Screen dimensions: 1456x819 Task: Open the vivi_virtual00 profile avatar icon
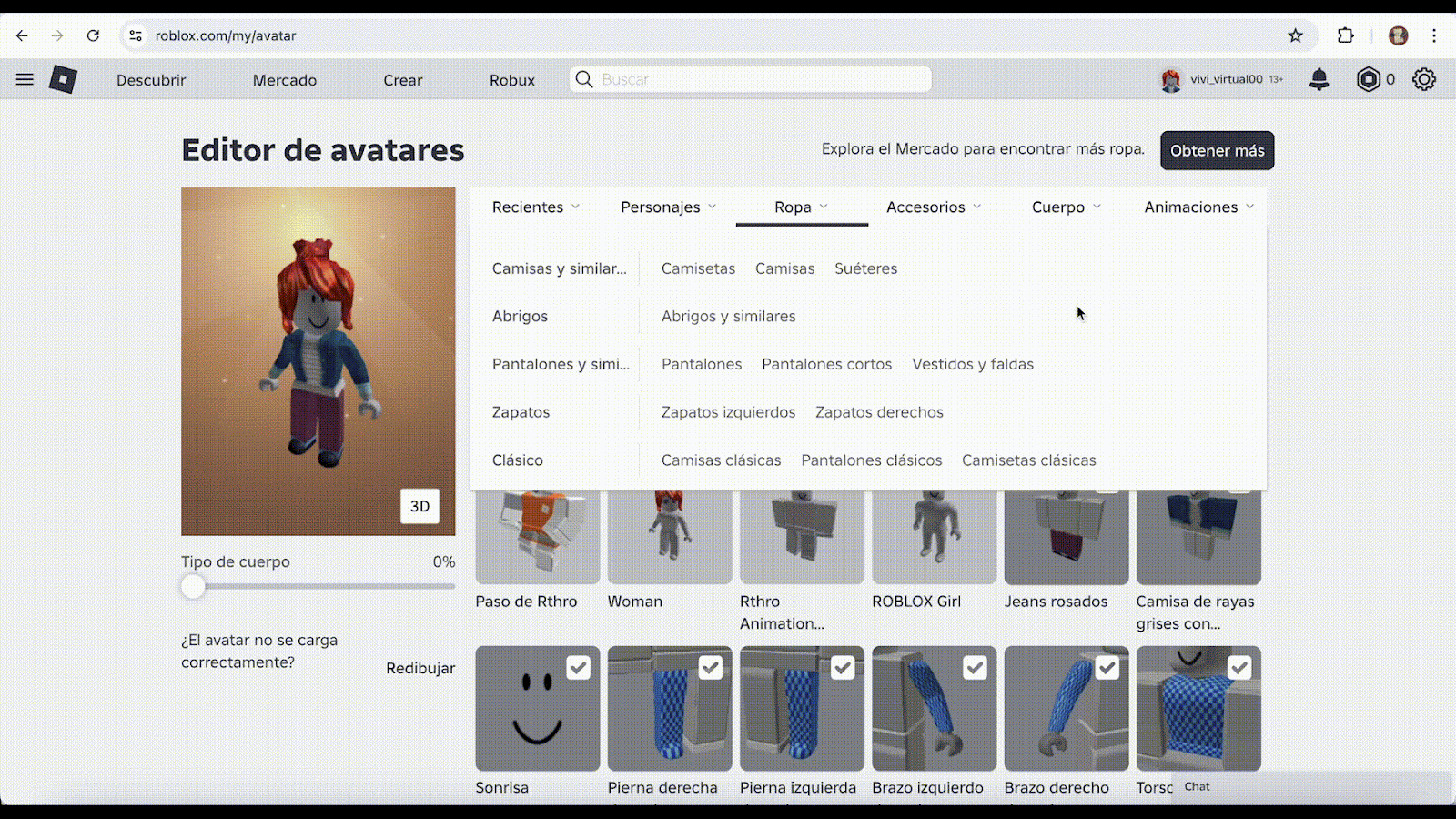(x=1171, y=80)
